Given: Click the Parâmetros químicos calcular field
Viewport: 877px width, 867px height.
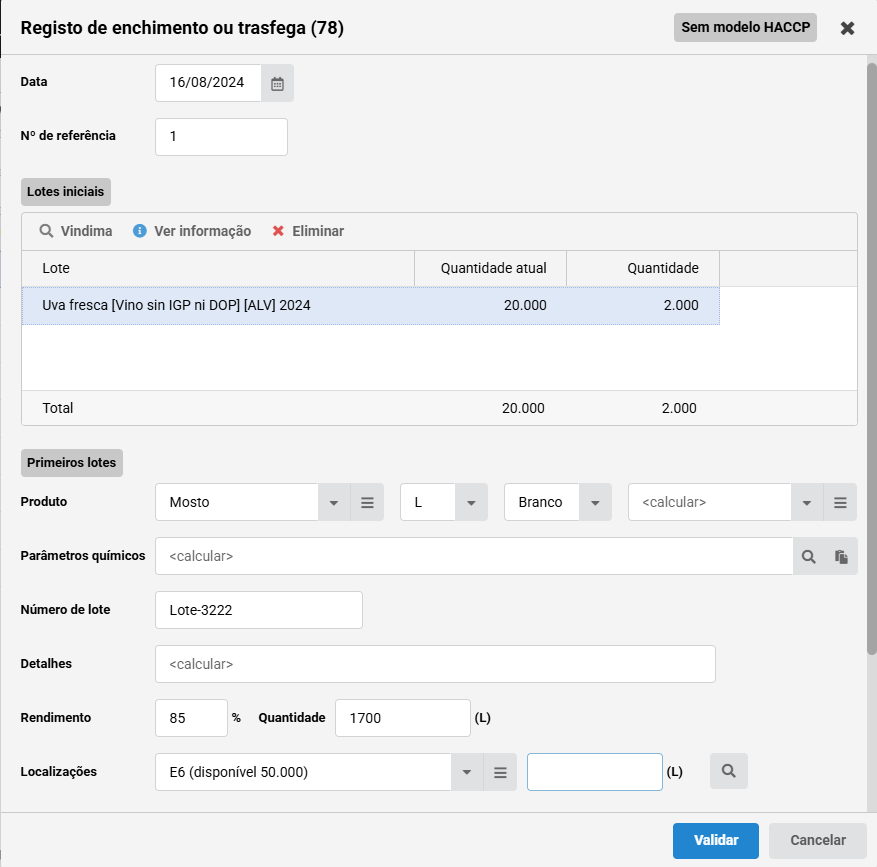Looking at the screenshot, I should click(x=474, y=557).
